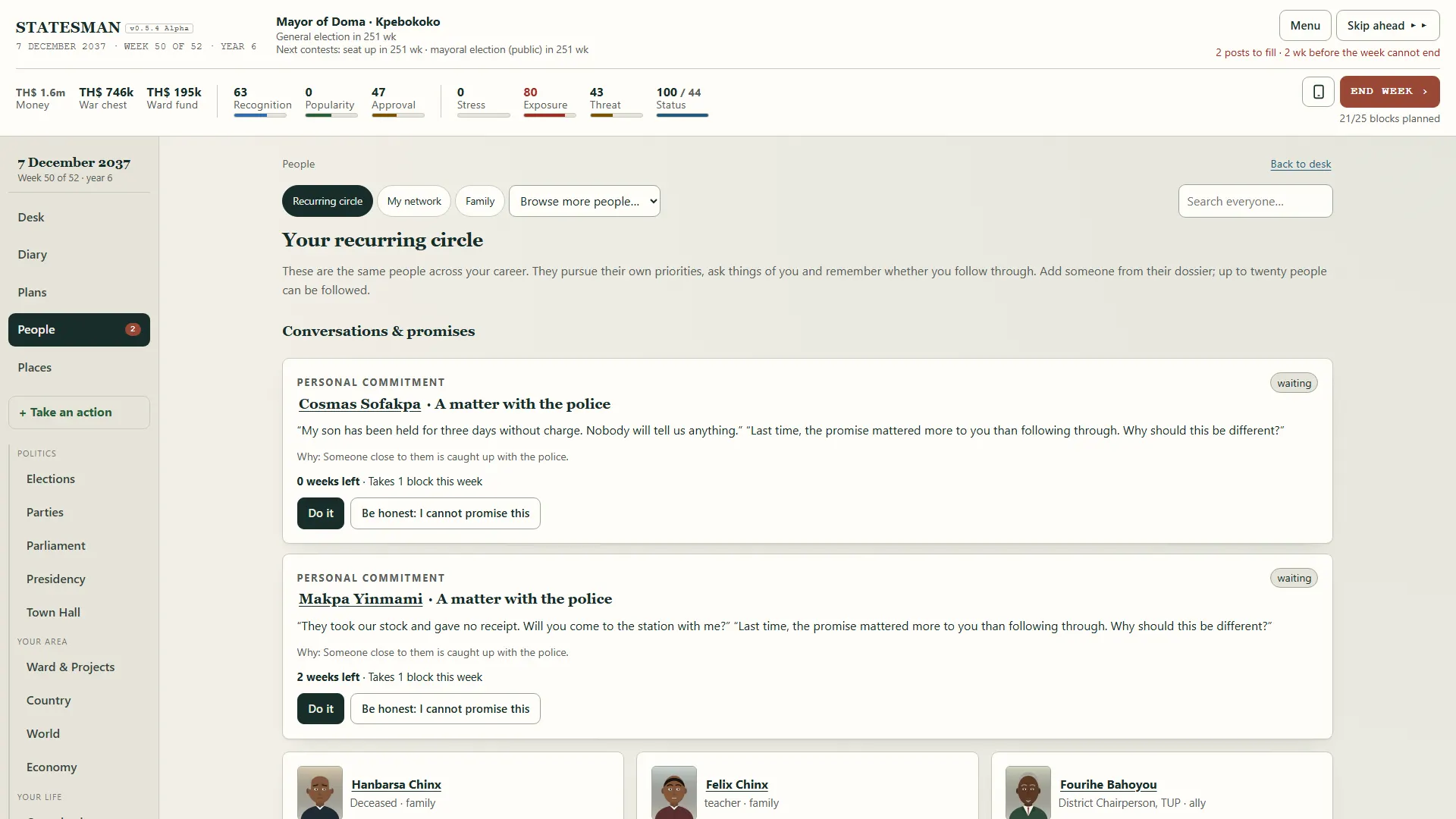Go to Diary in the sidebar
Viewport: 1456px width, 819px height.
click(33, 255)
